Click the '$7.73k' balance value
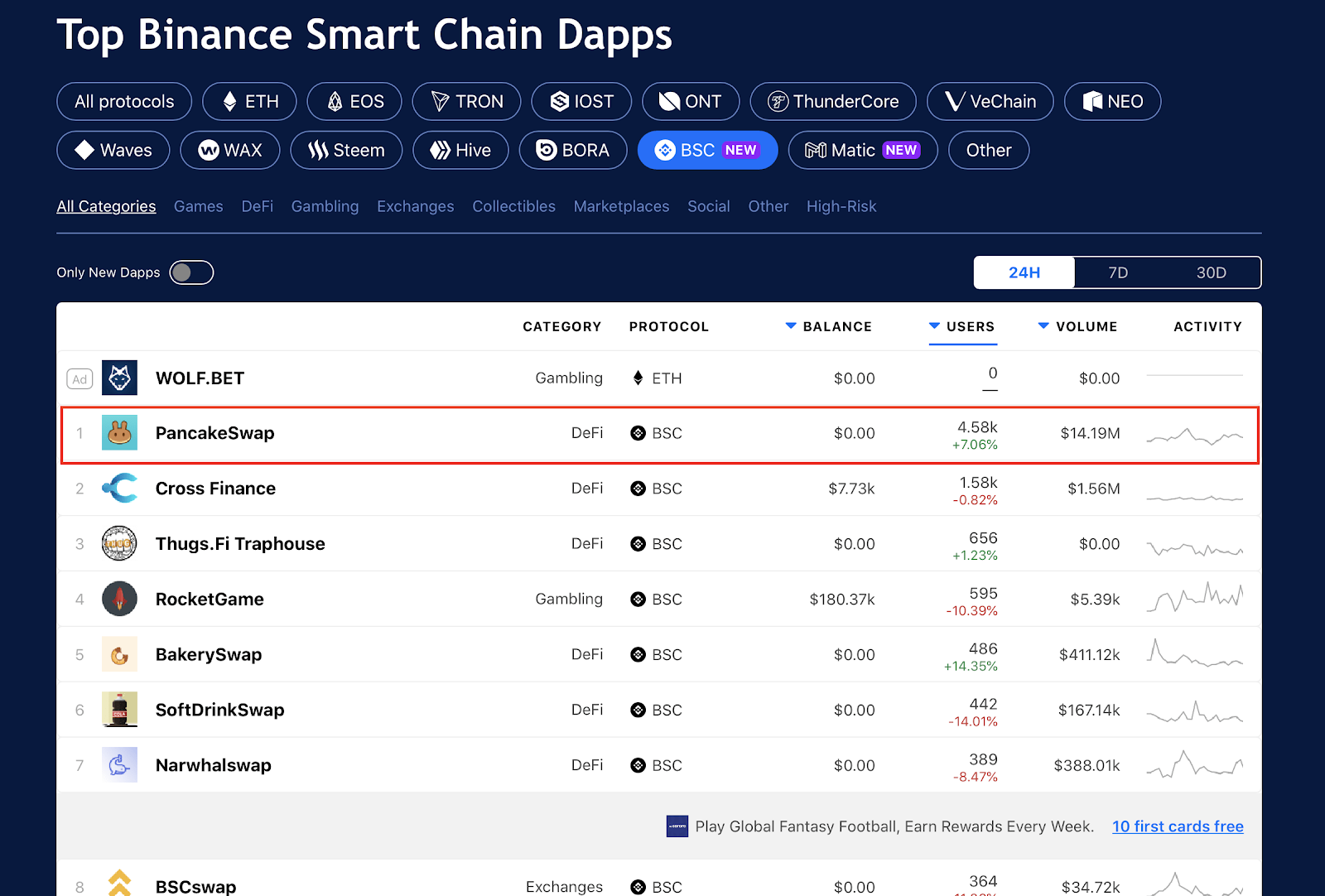The height and width of the screenshot is (896, 1325). click(x=851, y=489)
